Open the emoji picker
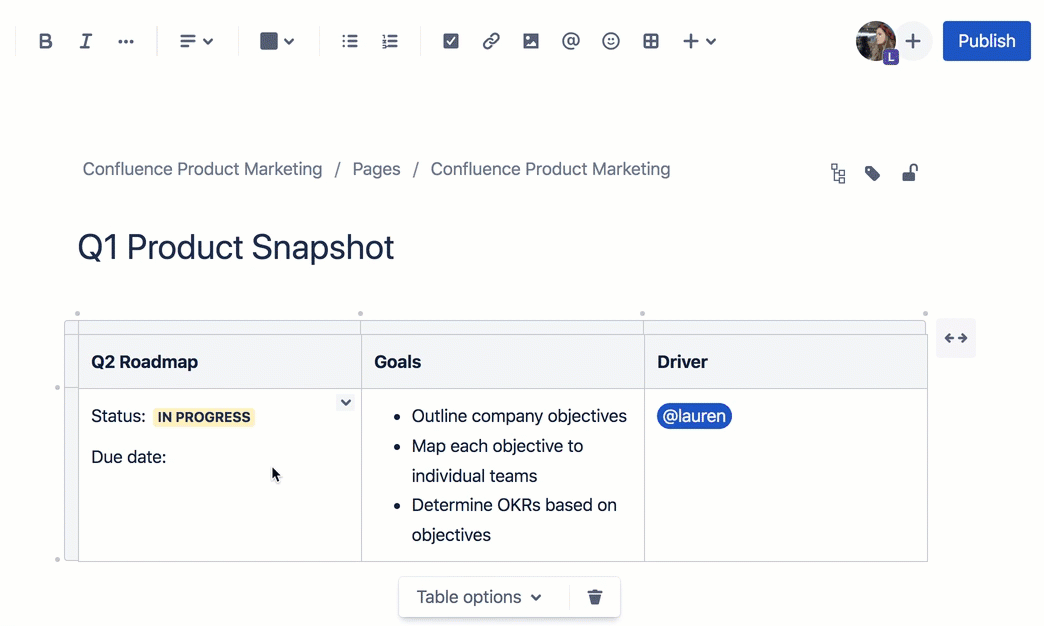Image resolution: width=1044 pixels, height=626 pixels. coord(611,41)
